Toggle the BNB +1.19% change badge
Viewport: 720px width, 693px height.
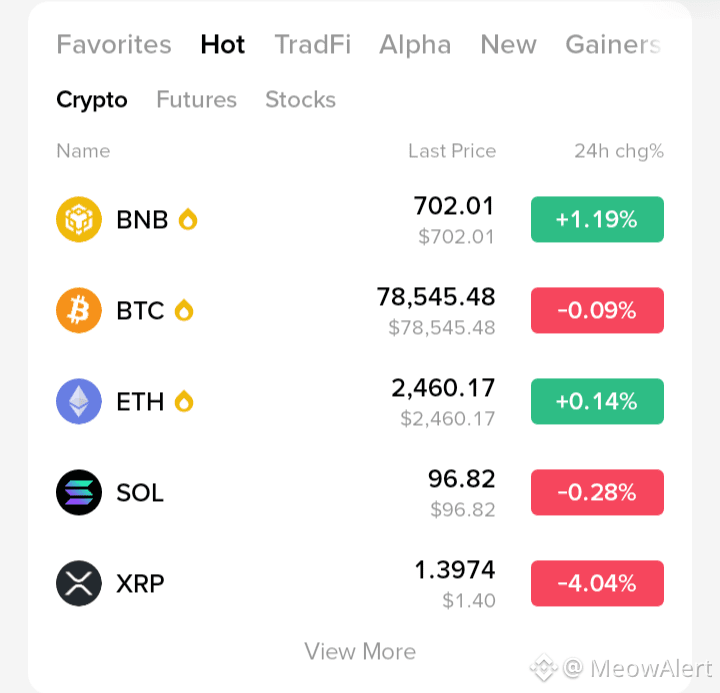pos(597,219)
